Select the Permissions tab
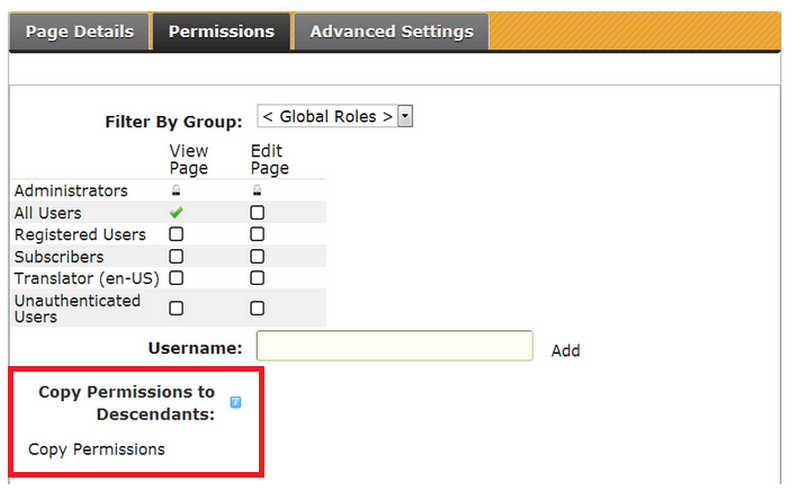Screen dimensions: 792x493 click(221, 32)
